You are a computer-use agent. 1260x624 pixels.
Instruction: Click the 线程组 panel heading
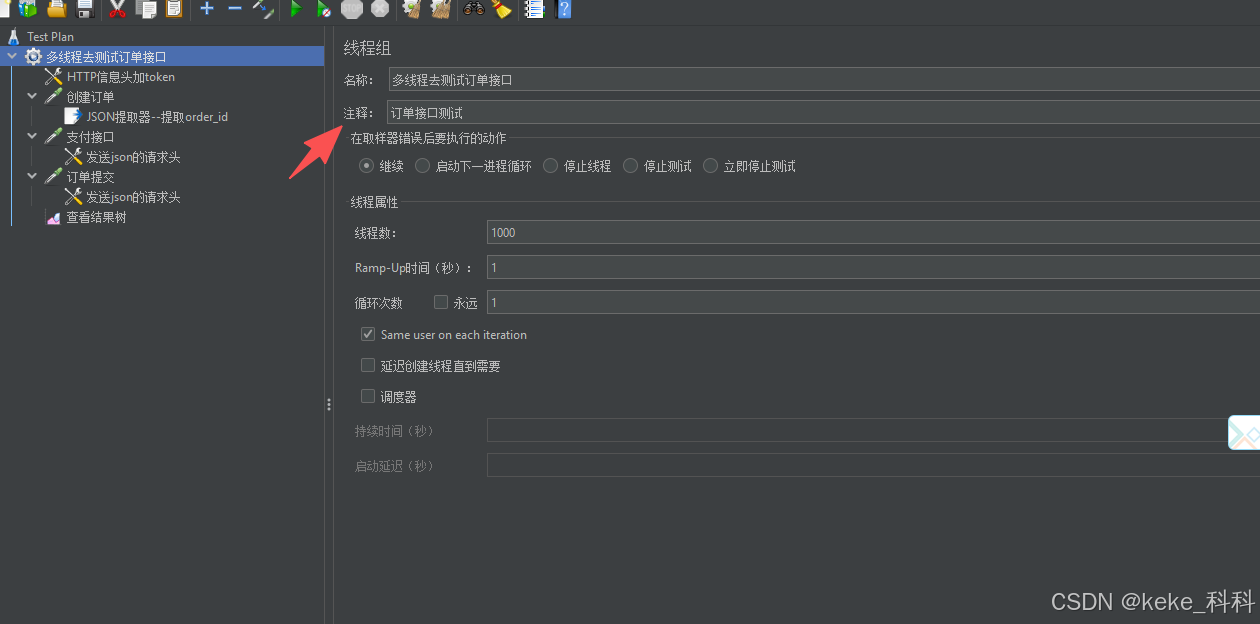(368, 48)
